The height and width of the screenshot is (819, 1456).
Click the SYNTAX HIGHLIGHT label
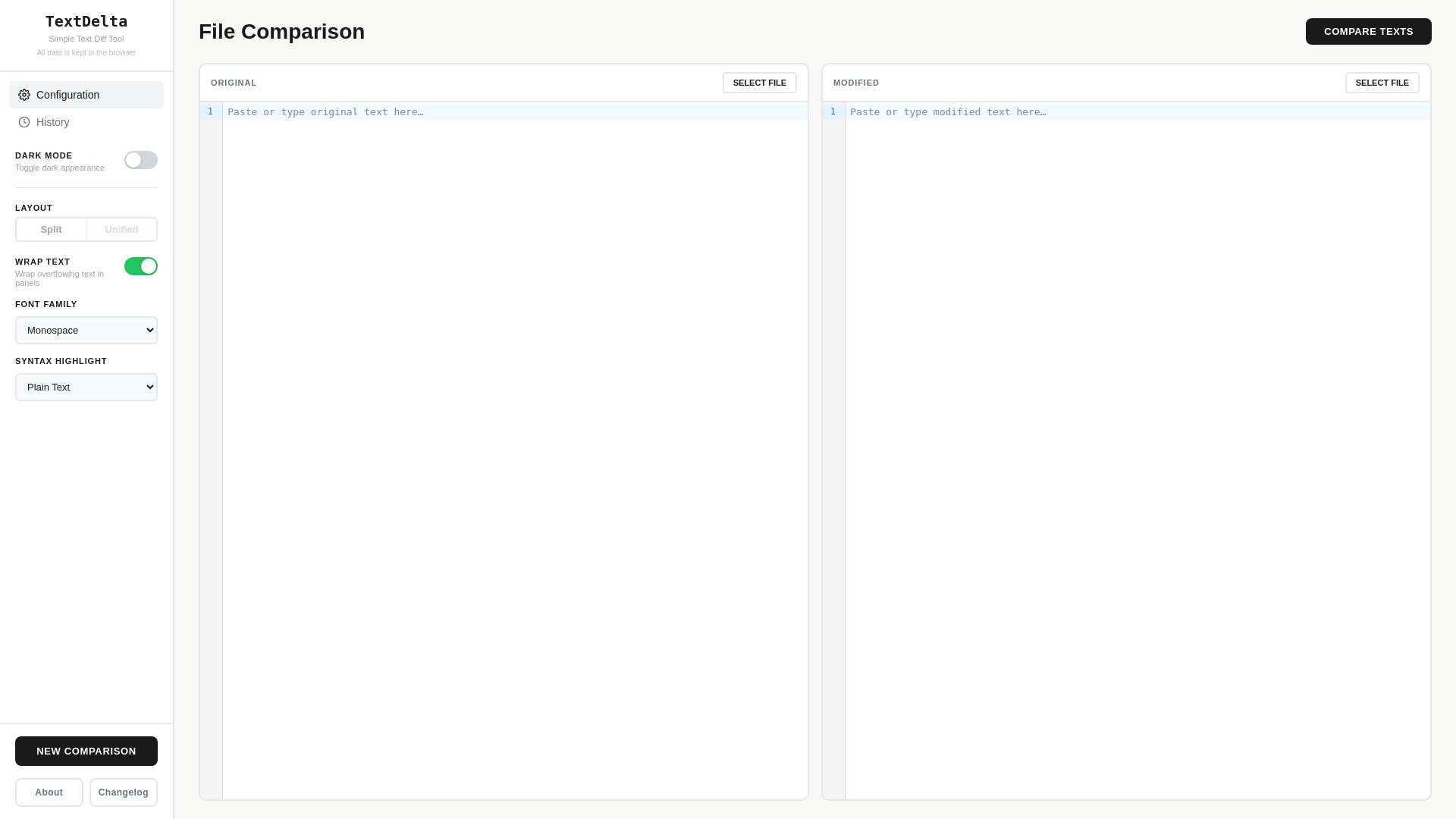point(61,361)
